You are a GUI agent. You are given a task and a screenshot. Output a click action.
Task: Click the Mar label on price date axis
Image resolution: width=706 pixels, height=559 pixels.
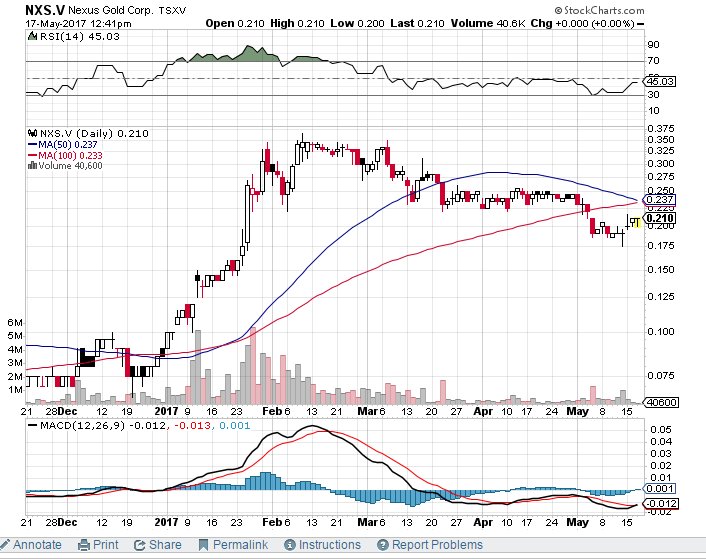tap(367, 411)
